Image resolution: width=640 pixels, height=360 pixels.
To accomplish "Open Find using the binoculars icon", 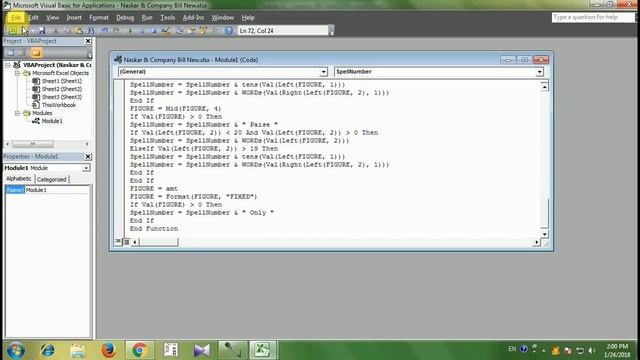I will (91, 31).
